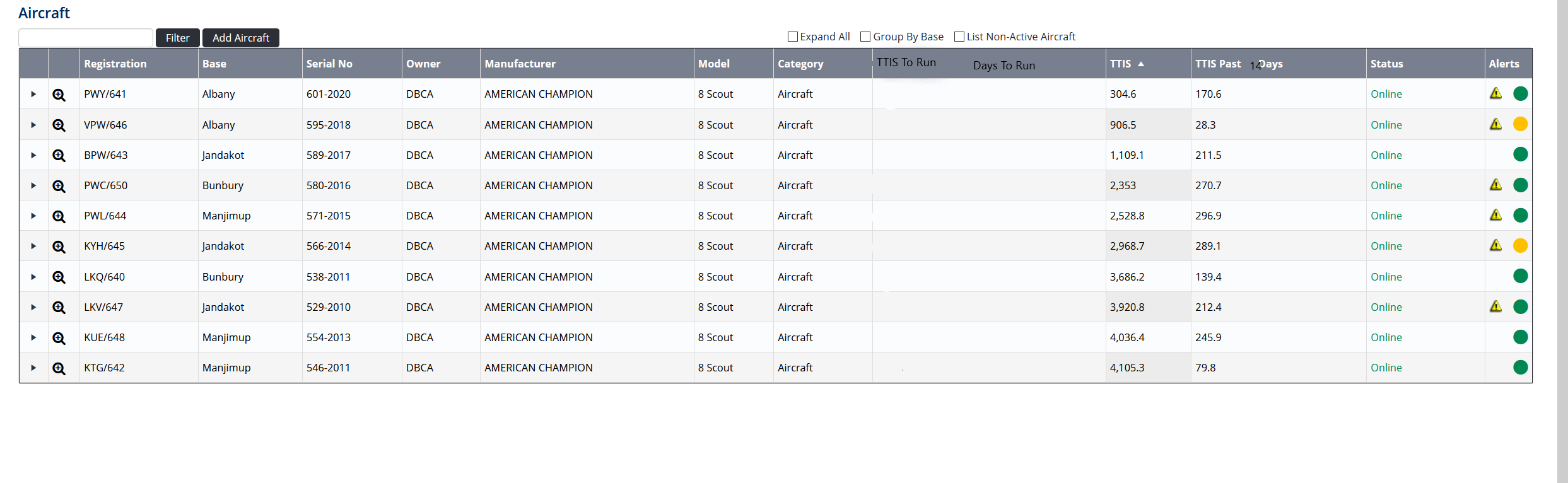Sort by Registration column header
The image size is (1568, 483).
point(115,64)
